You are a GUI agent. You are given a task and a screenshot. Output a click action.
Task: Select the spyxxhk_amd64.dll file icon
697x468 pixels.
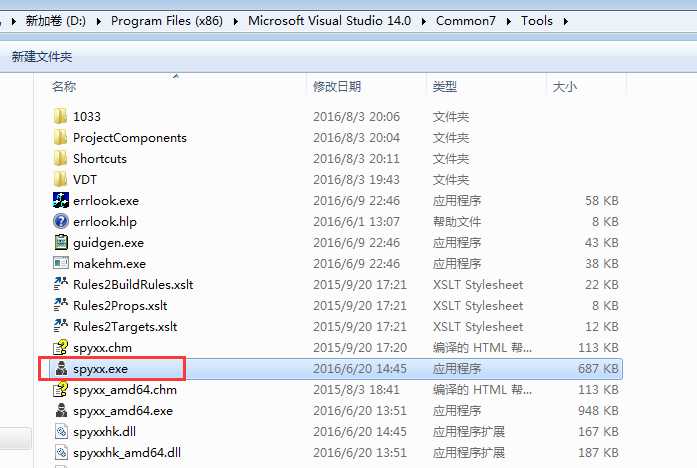pos(61,452)
